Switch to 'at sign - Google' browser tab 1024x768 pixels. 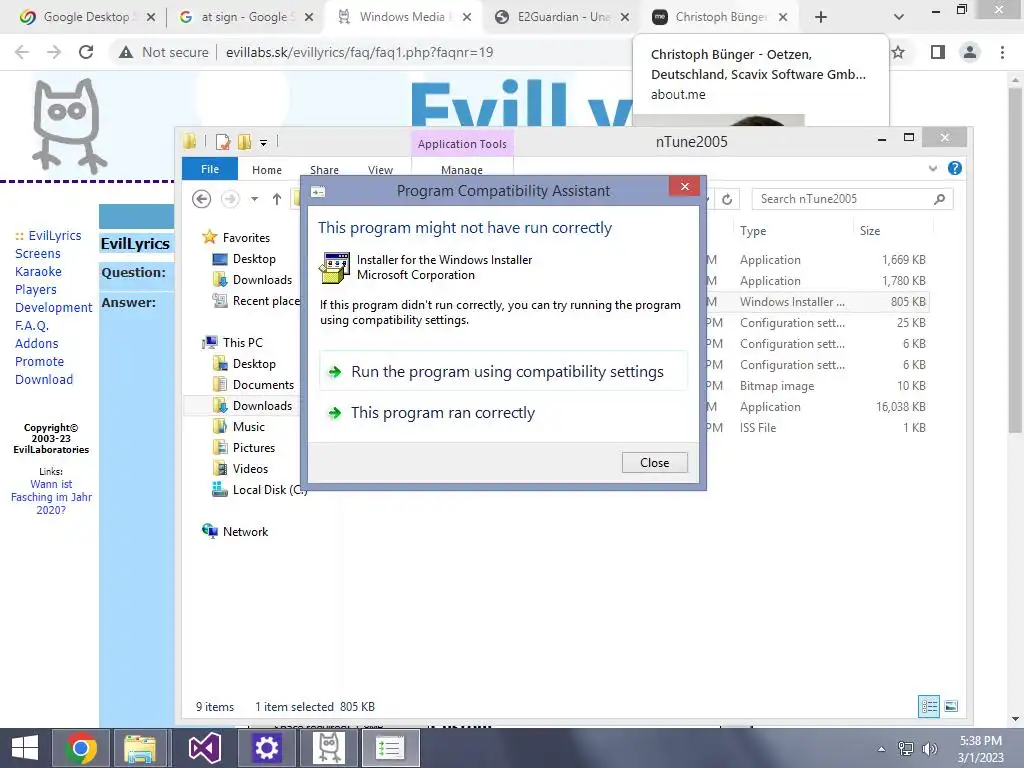(x=246, y=17)
